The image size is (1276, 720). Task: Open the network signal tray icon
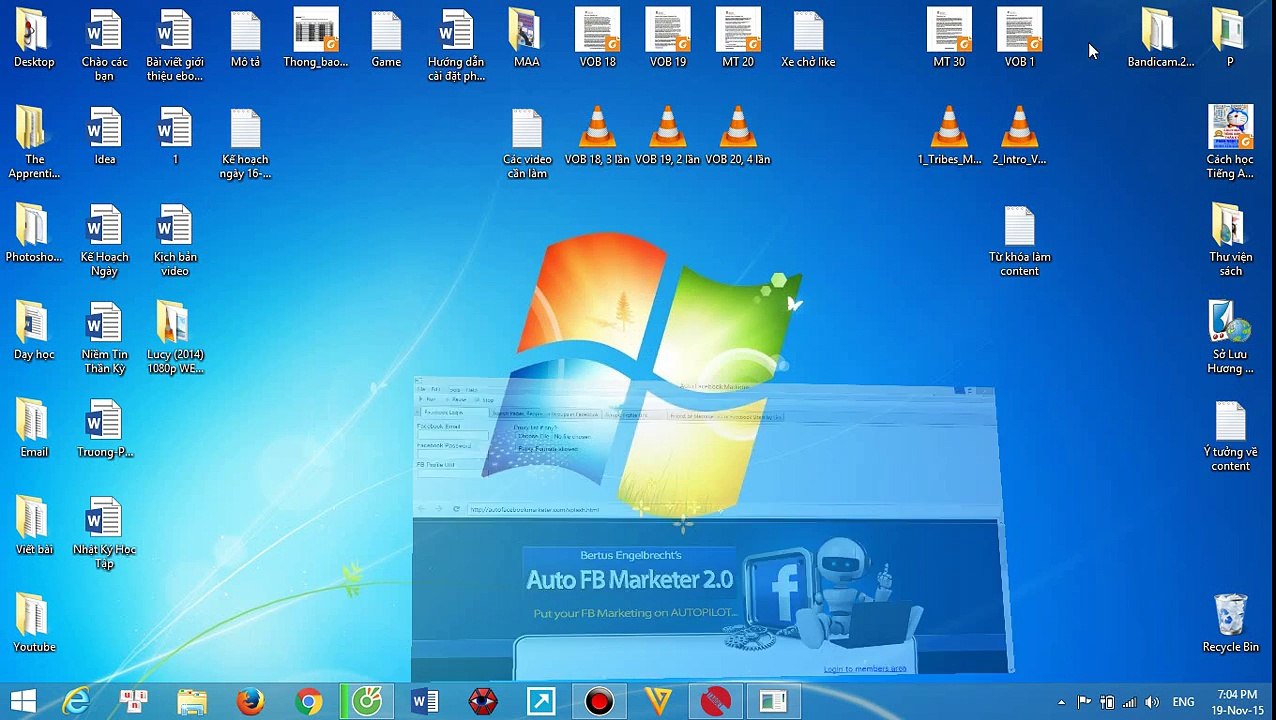tap(1129, 702)
